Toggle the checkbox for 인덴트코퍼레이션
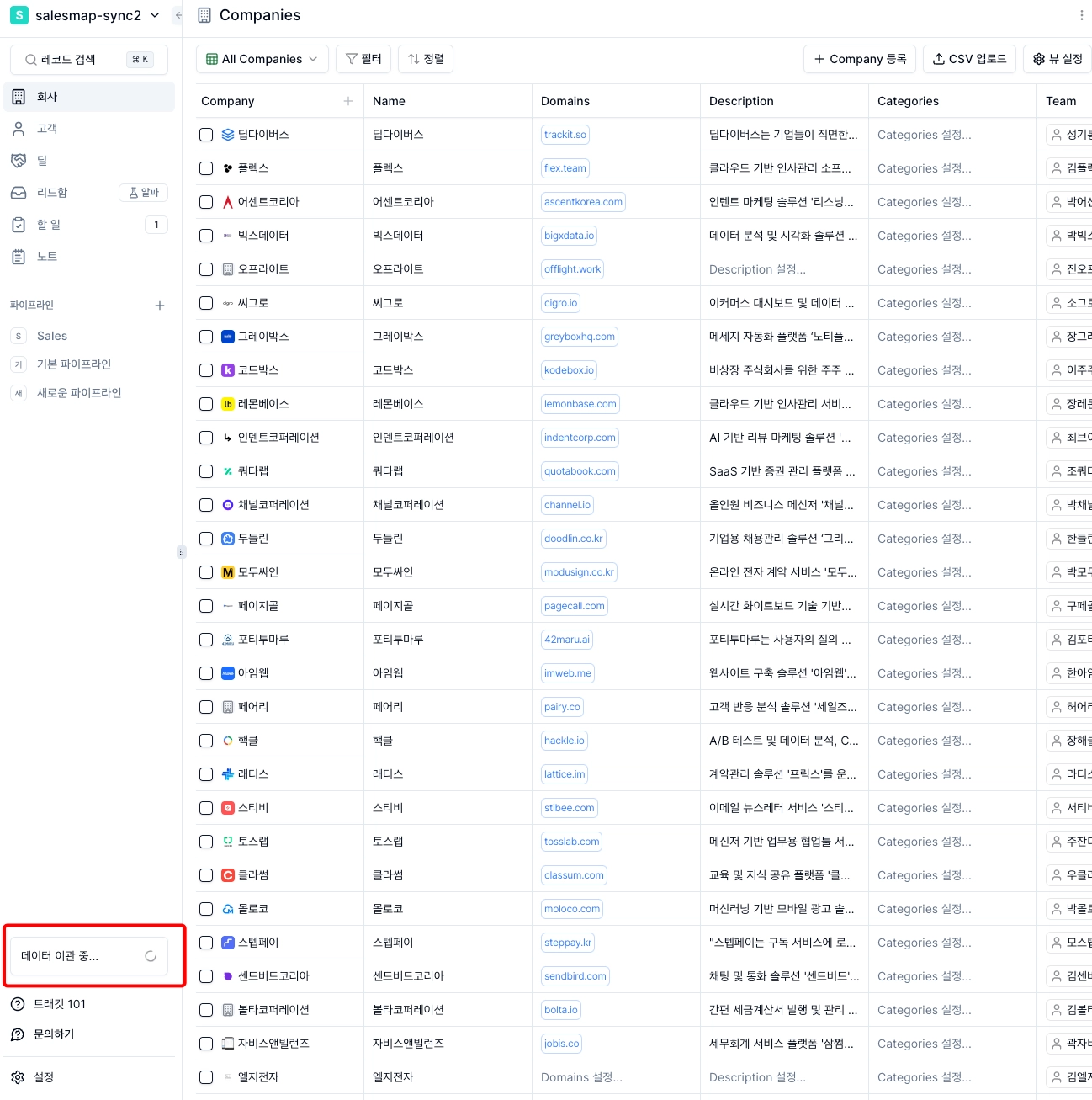1092x1100 pixels. coord(206,438)
